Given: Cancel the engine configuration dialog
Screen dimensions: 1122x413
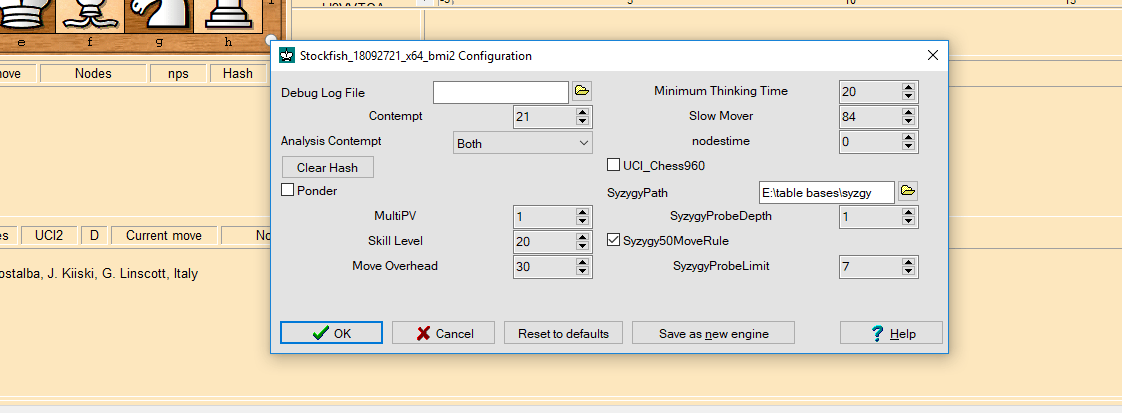Looking at the screenshot, I should pyautogui.click(x=444, y=333).
